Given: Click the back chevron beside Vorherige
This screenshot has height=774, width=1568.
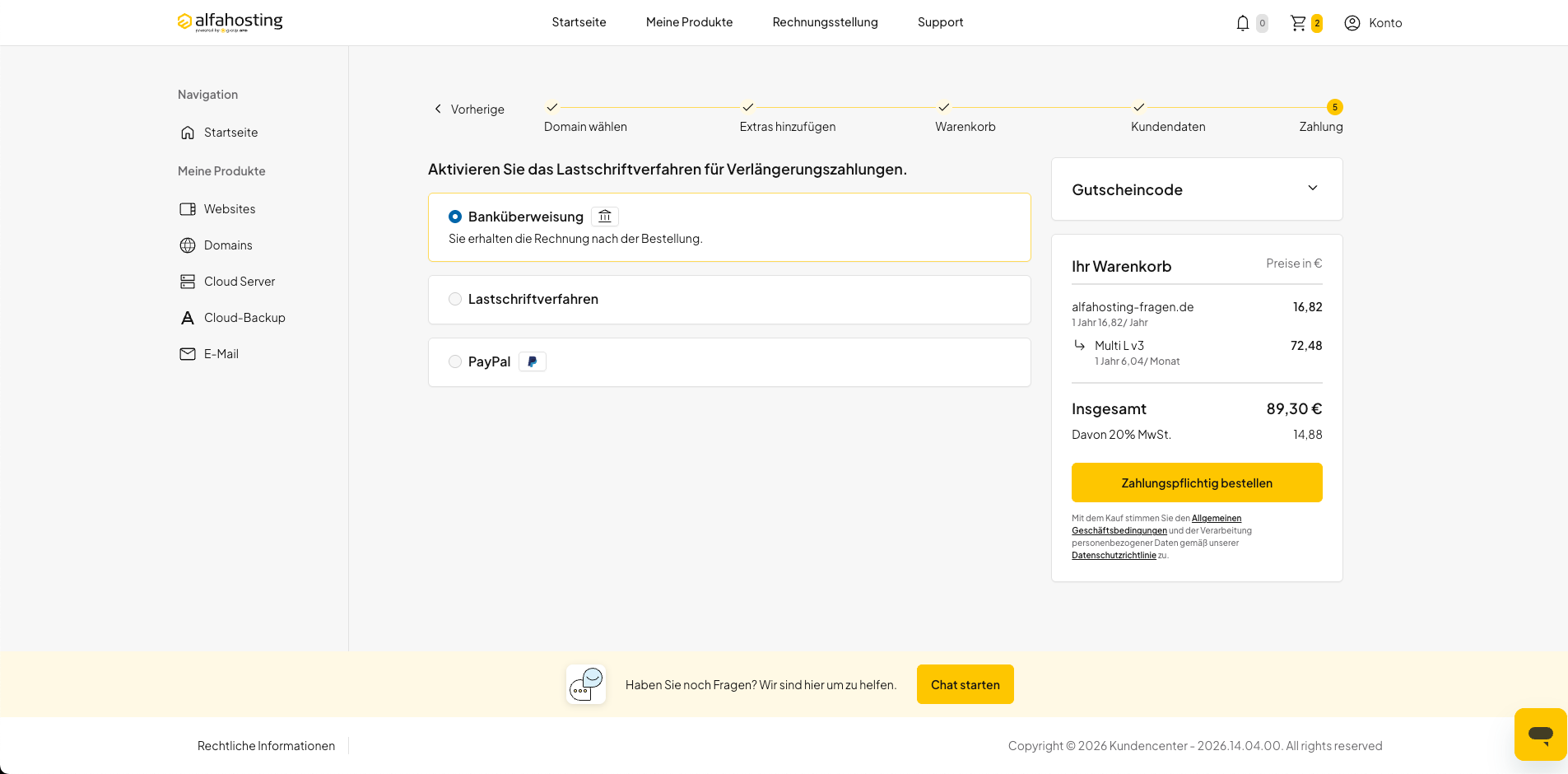Looking at the screenshot, I should coord(438,109).
